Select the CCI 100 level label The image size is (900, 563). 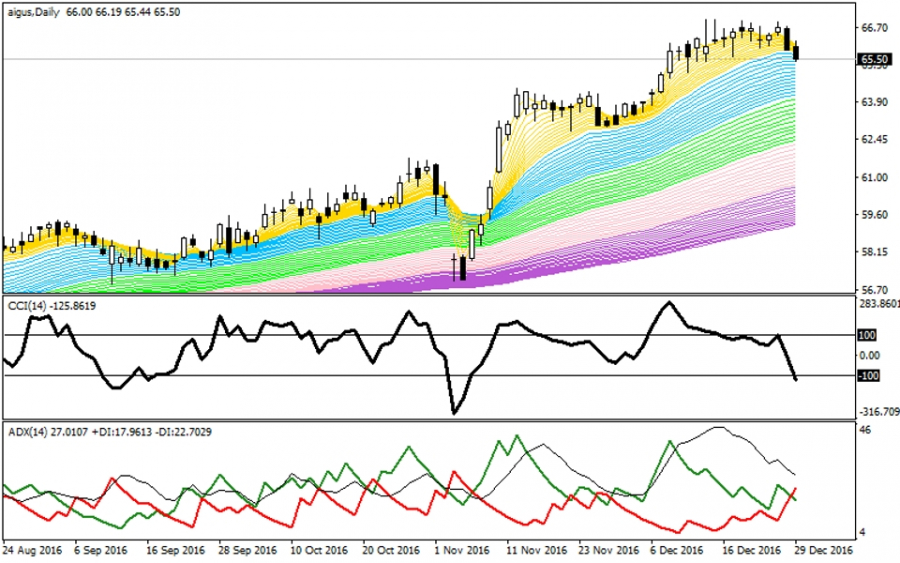[x=868, y=336]
